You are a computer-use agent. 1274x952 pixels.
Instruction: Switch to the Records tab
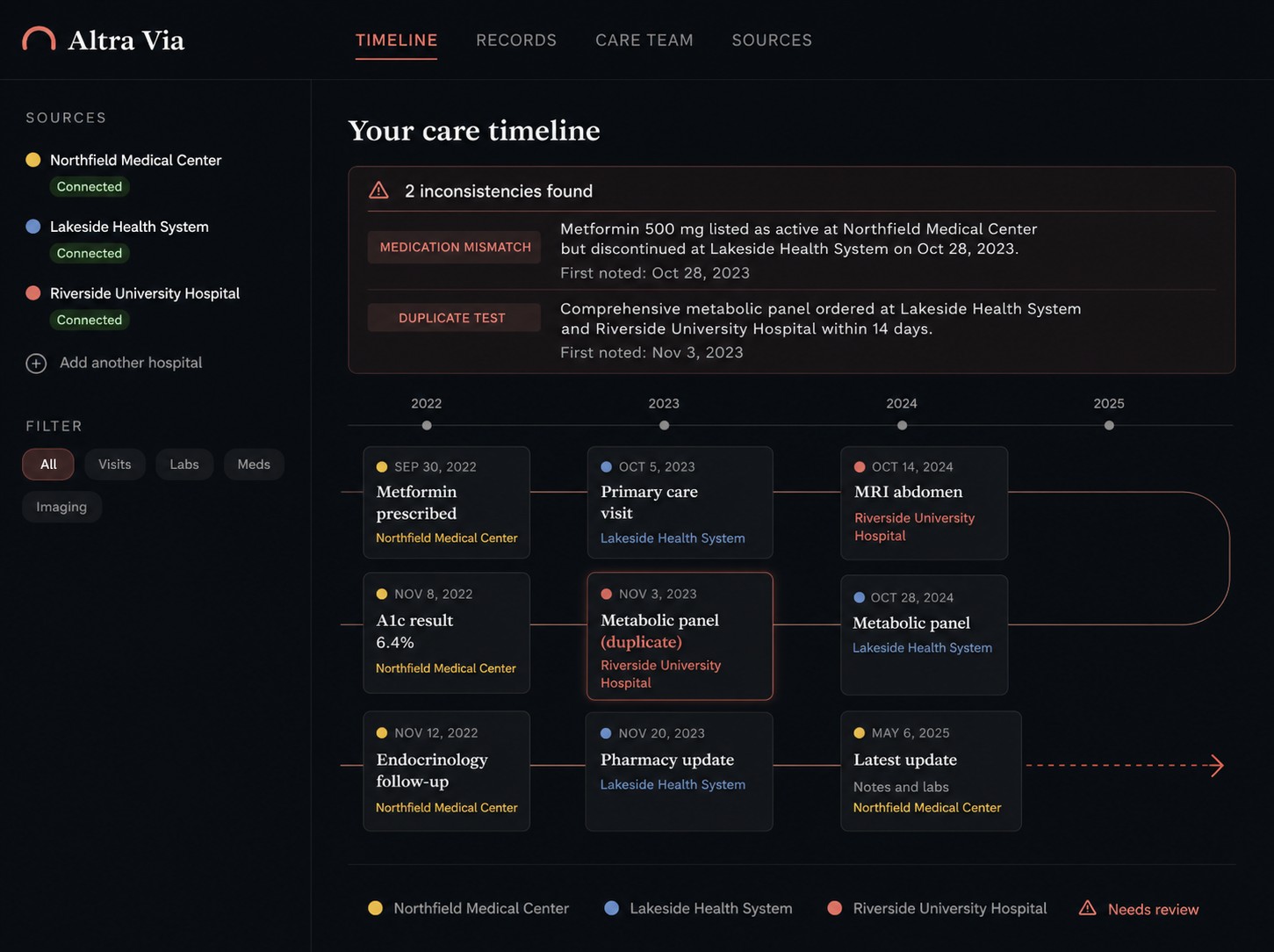click(x=516, y=40)
